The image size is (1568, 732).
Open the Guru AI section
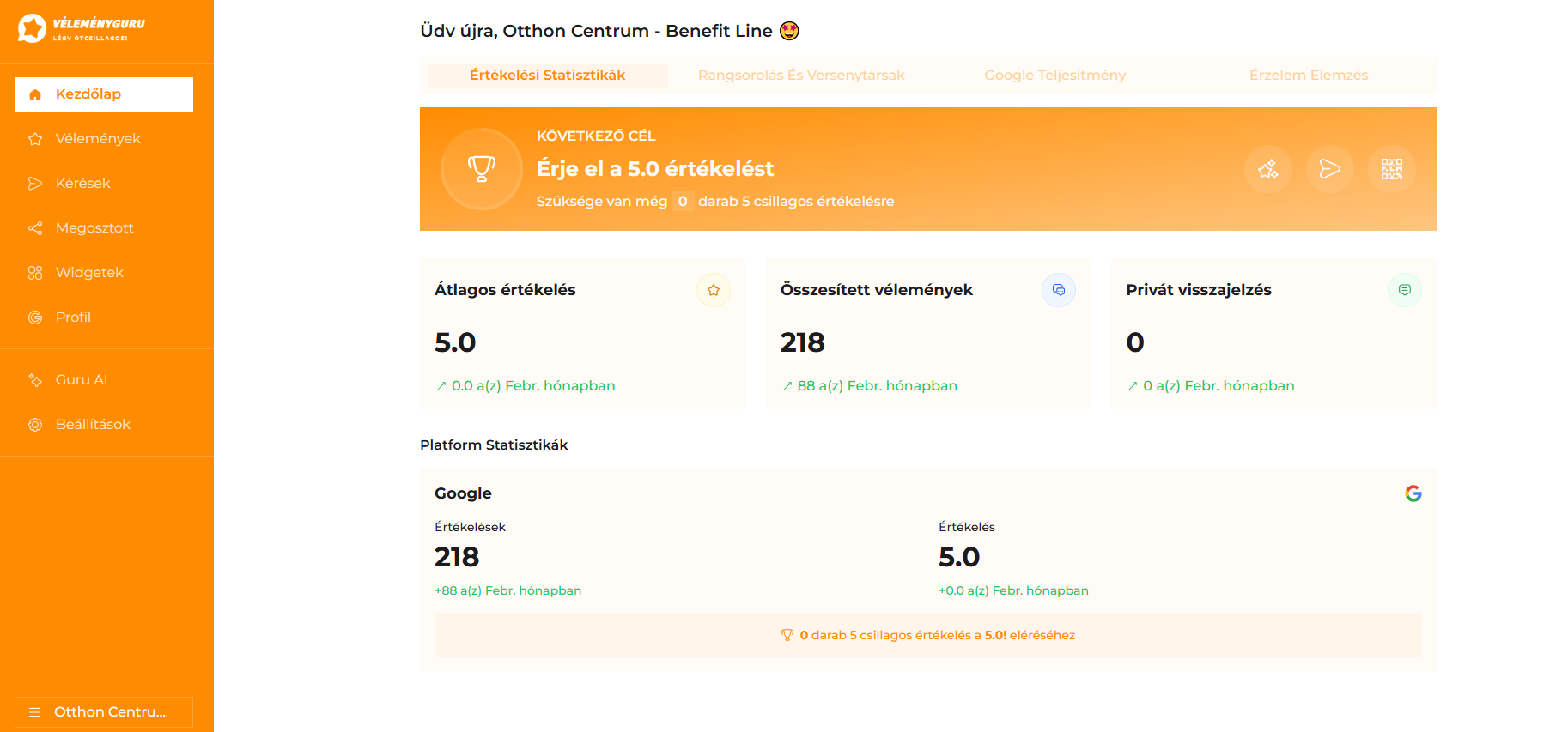[104, 380]
